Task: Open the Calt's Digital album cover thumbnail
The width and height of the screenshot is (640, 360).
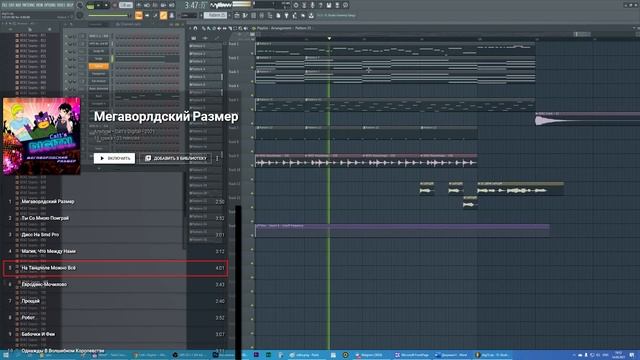Action: 42,136
